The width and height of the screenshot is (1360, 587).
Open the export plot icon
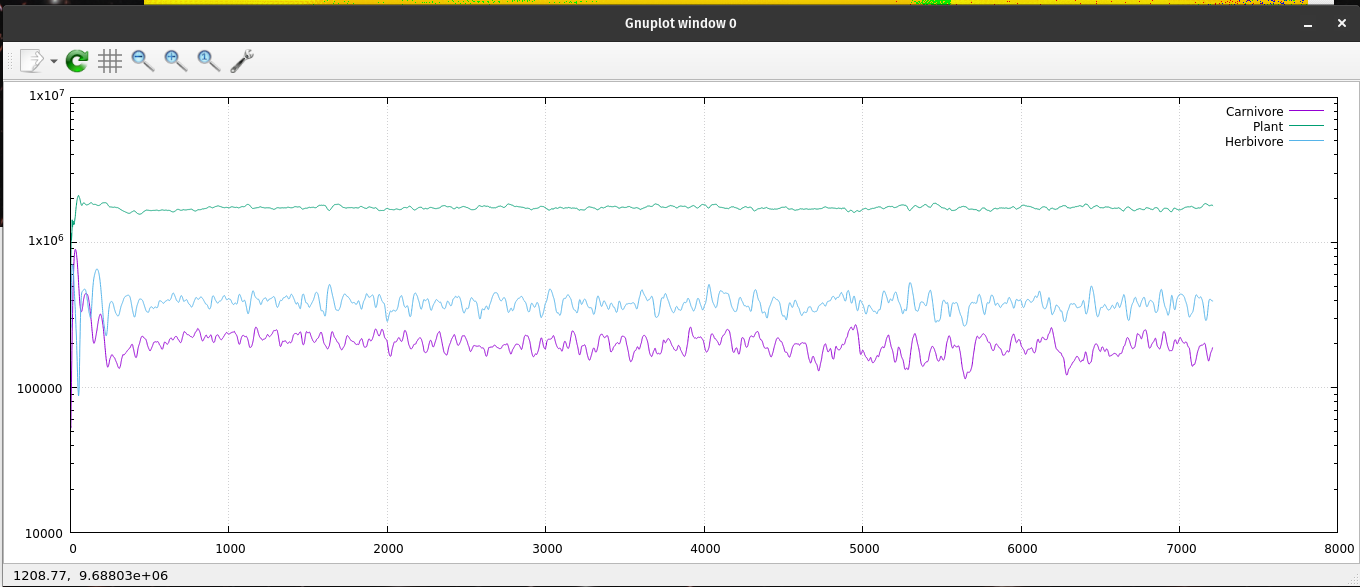point(31,61)
